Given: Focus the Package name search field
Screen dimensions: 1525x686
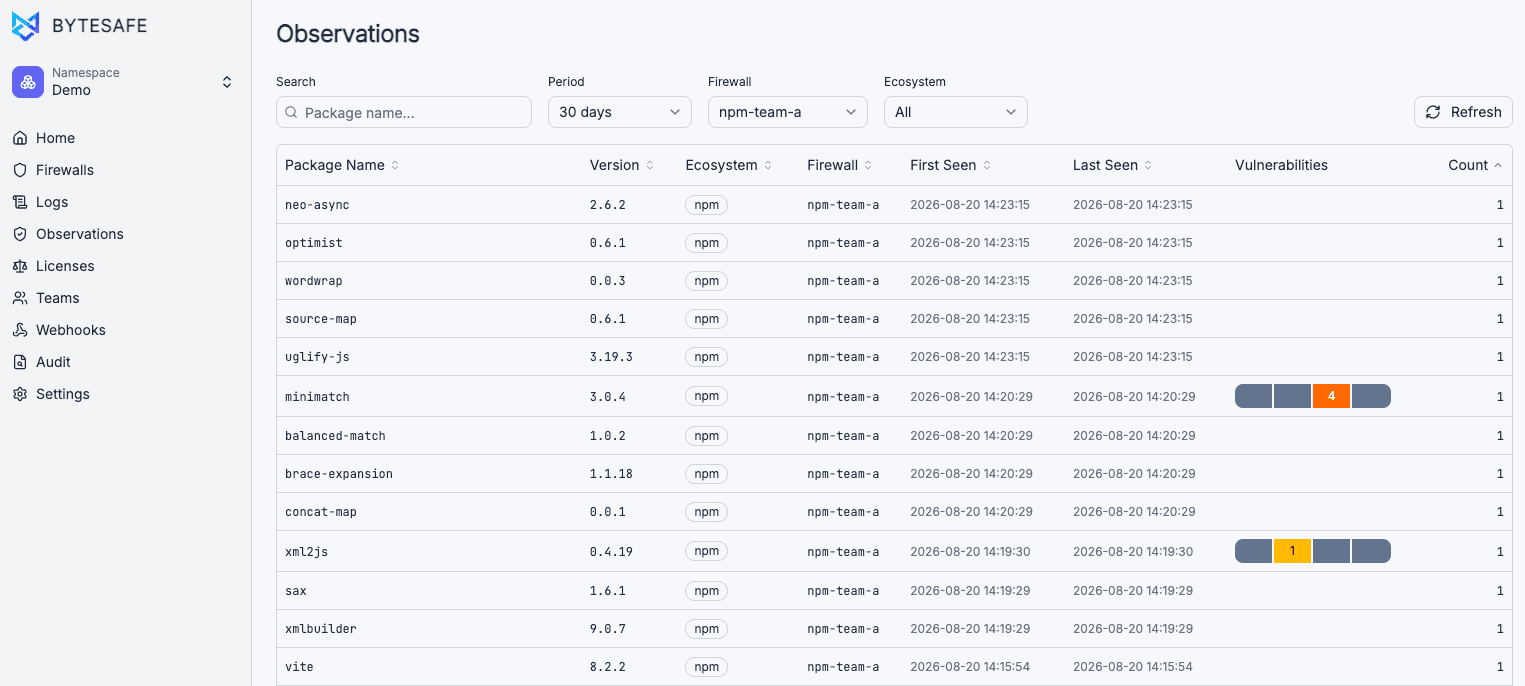Looking at the screenshot, I should tap(404, 112).
